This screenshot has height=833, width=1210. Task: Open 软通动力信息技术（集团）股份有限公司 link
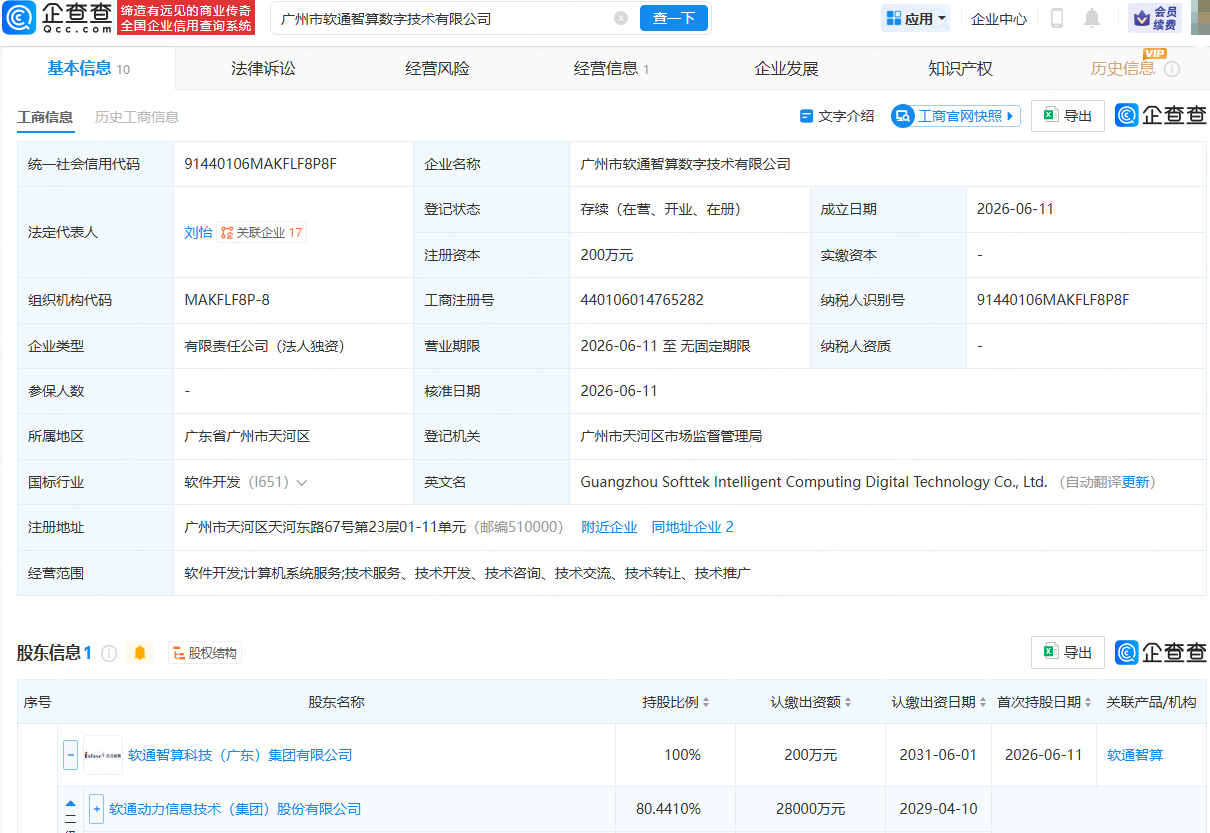(235, 809)
